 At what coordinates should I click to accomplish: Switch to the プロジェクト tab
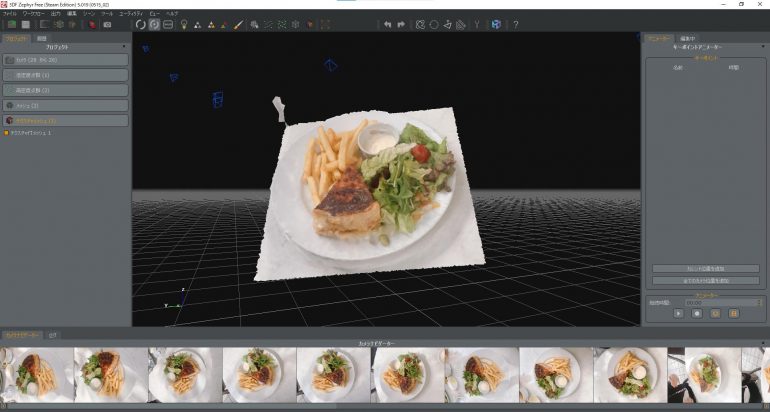17,38
